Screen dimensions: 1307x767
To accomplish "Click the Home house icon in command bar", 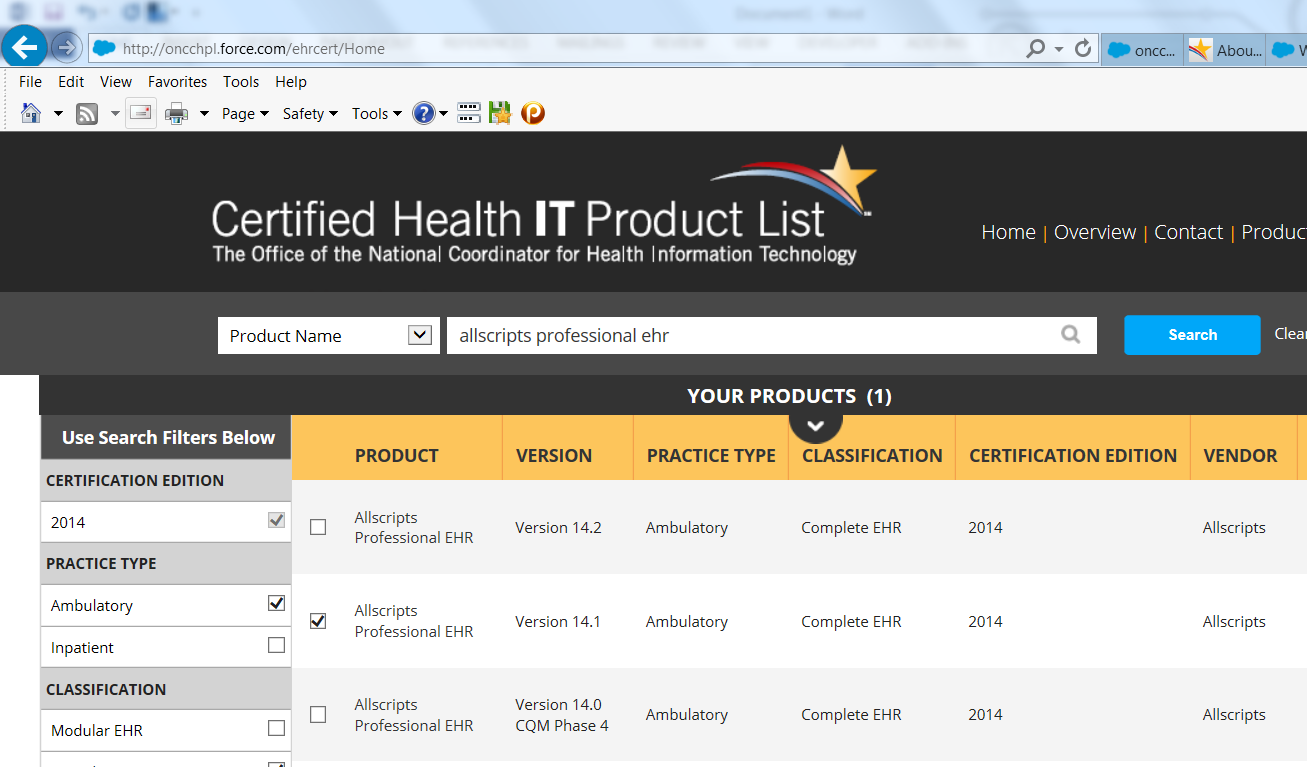I will (x=31, y=113).
